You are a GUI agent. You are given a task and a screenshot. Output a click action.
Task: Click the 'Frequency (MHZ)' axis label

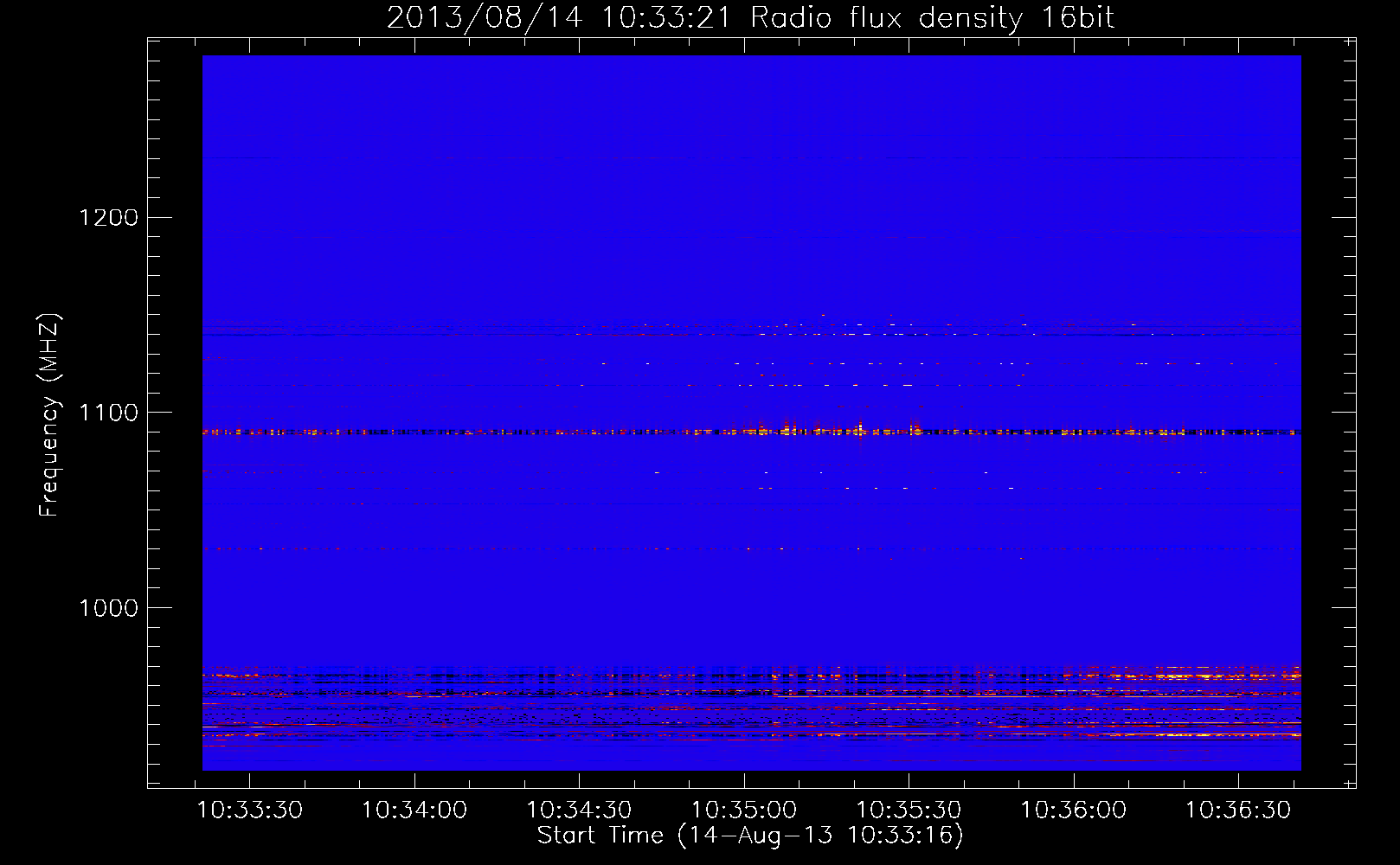(x=50, y=415)
